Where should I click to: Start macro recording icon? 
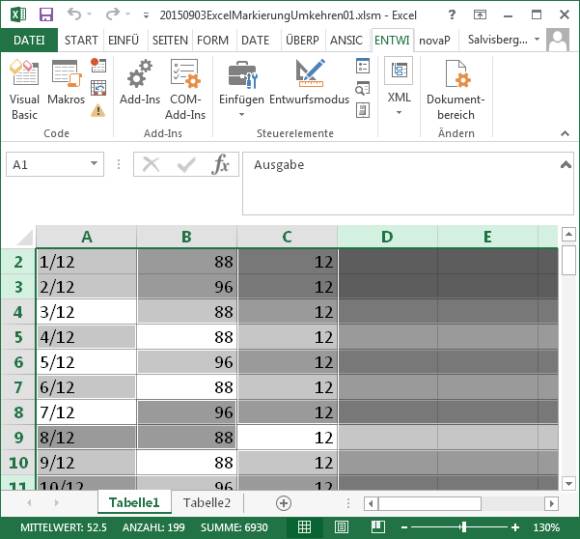point(98,65)
